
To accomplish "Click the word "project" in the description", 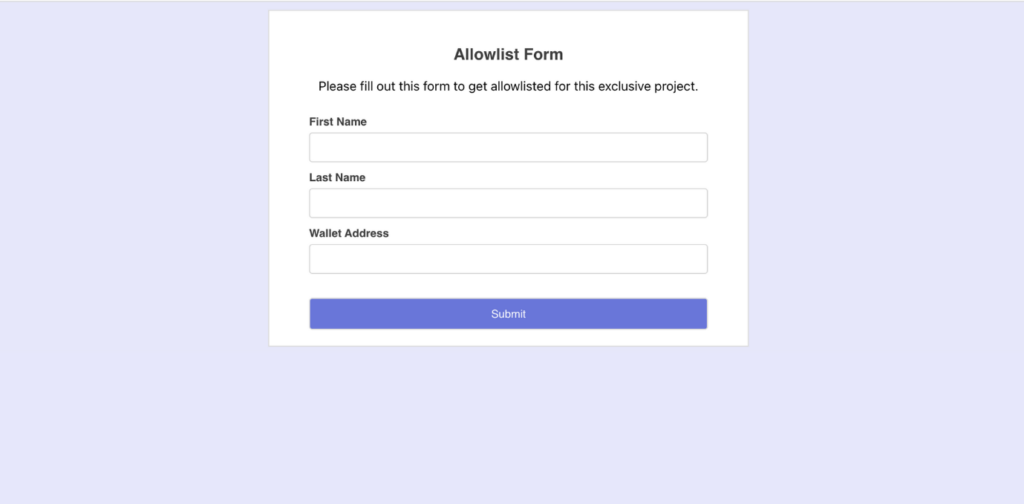I will tap(675, 86).
